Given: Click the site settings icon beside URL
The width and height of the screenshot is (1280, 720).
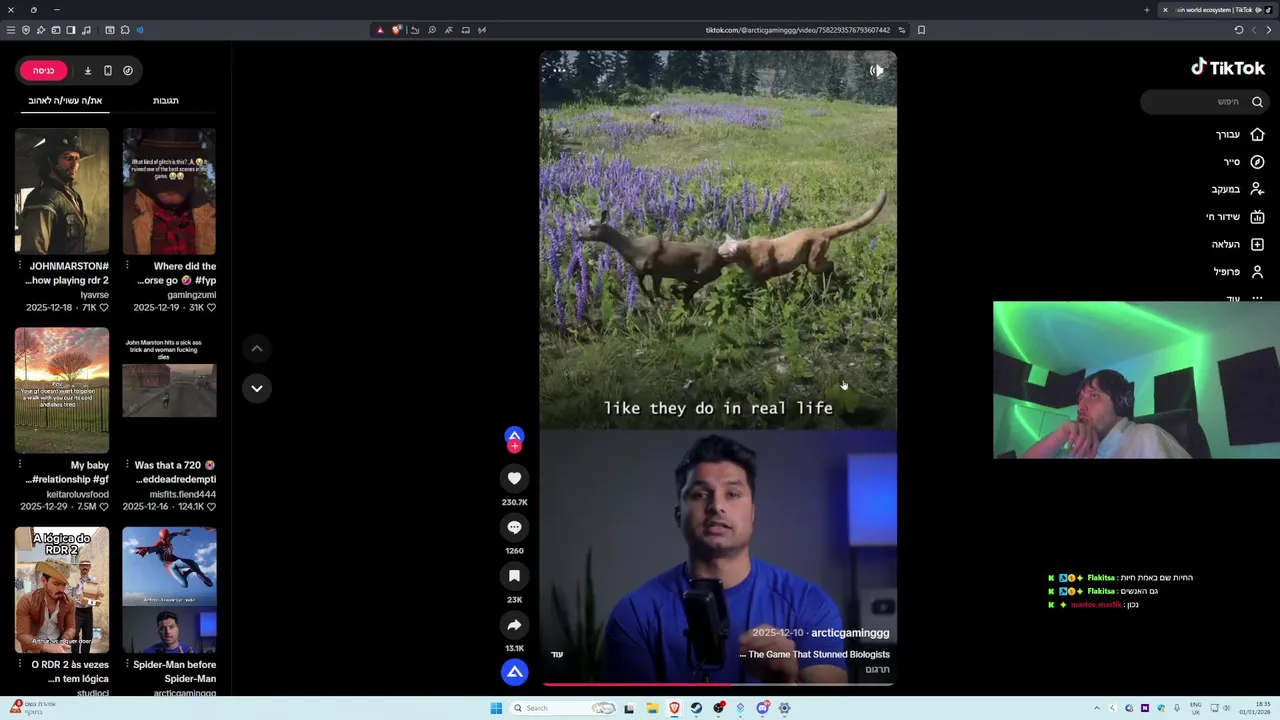Looking at the screenshot, I should [901, 30].
